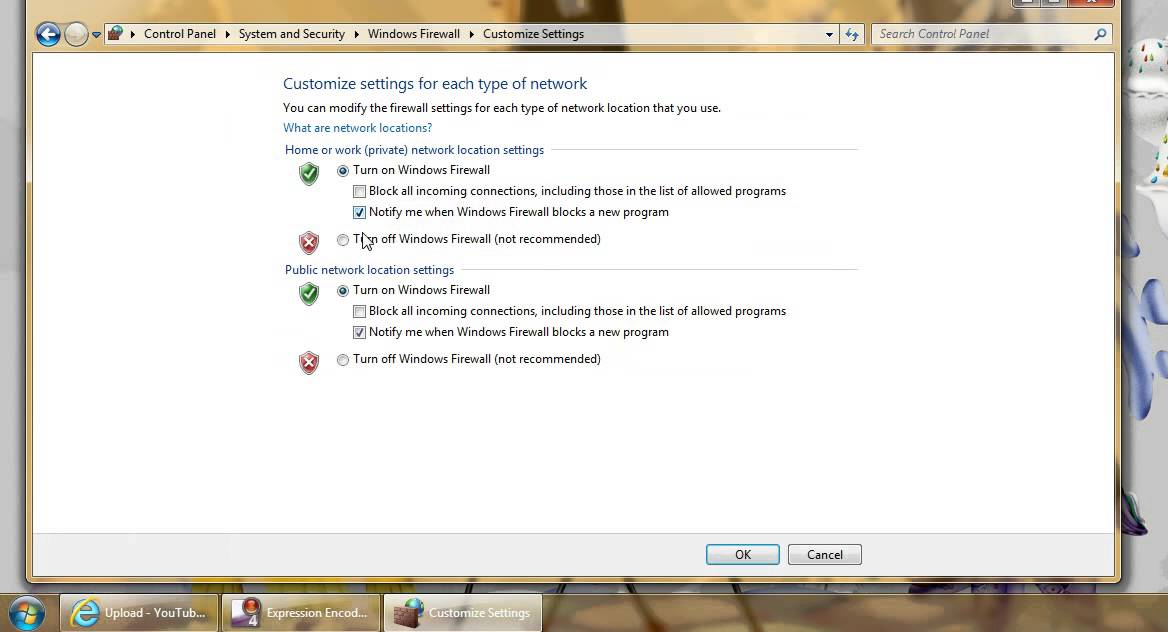Viewport: 1168px width, 632px height.
Task: Refresh the page with the refresh icon
Action: 851,34
